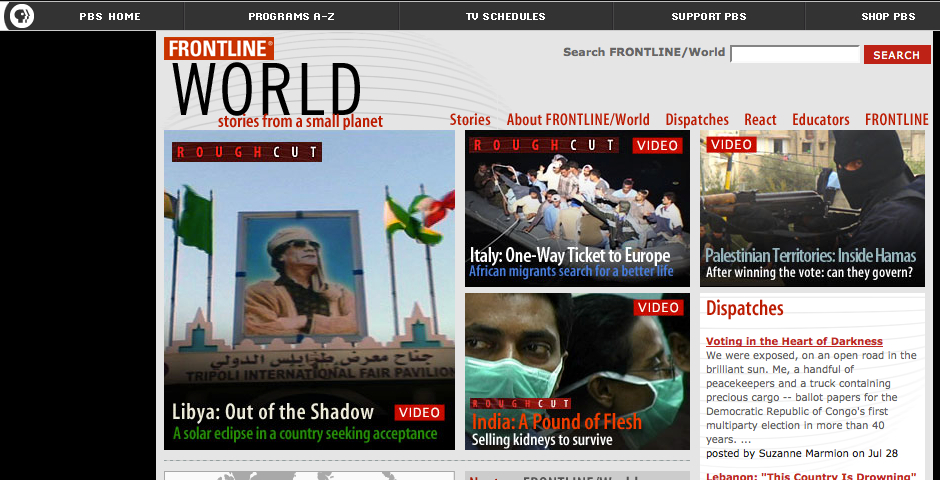Click ROUGH CUT badge on Libya story
The height and width of the screenshot is (480, 940).
pos(247,152)
